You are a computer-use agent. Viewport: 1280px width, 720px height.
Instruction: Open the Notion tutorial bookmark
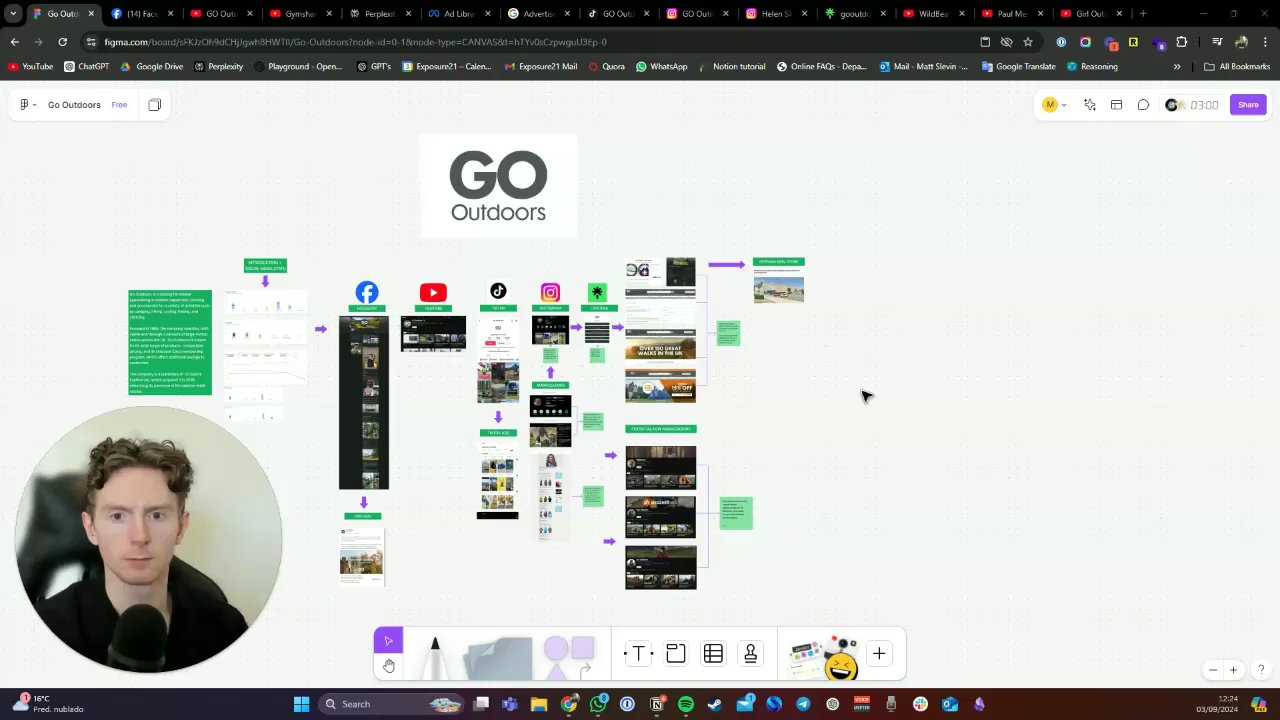pyautogui.click(x=731, y=66)
